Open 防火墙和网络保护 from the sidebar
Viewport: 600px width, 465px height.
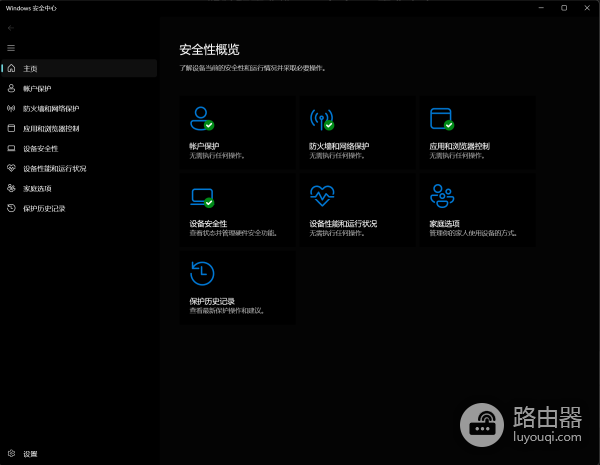point(79,108)
